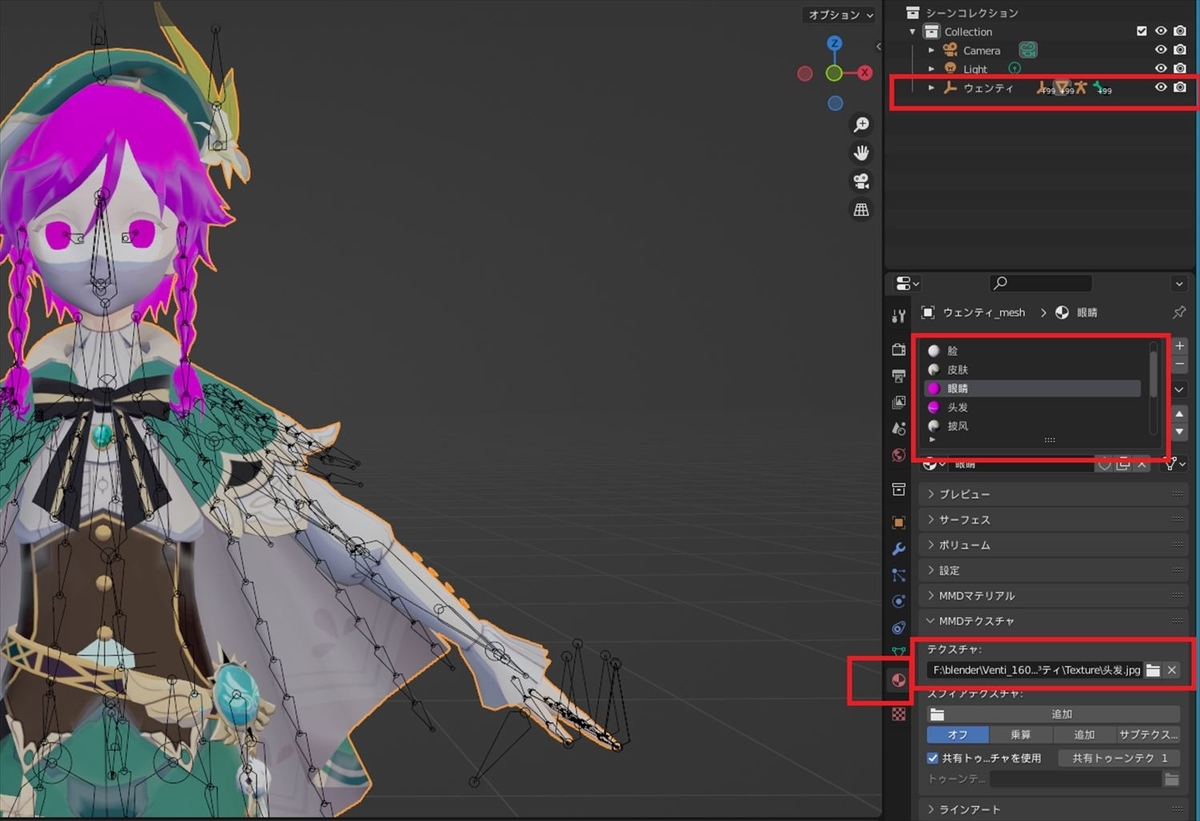Screen dimensions: 1200x821
Task: Open the properties editor type dropdown
Action: (908, 283)
